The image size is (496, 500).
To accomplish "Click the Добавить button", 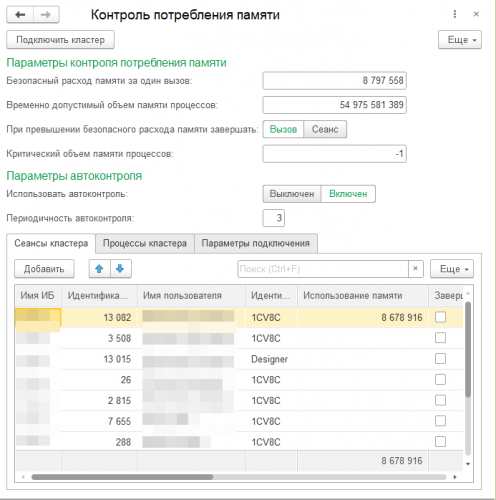I will 44,269.
